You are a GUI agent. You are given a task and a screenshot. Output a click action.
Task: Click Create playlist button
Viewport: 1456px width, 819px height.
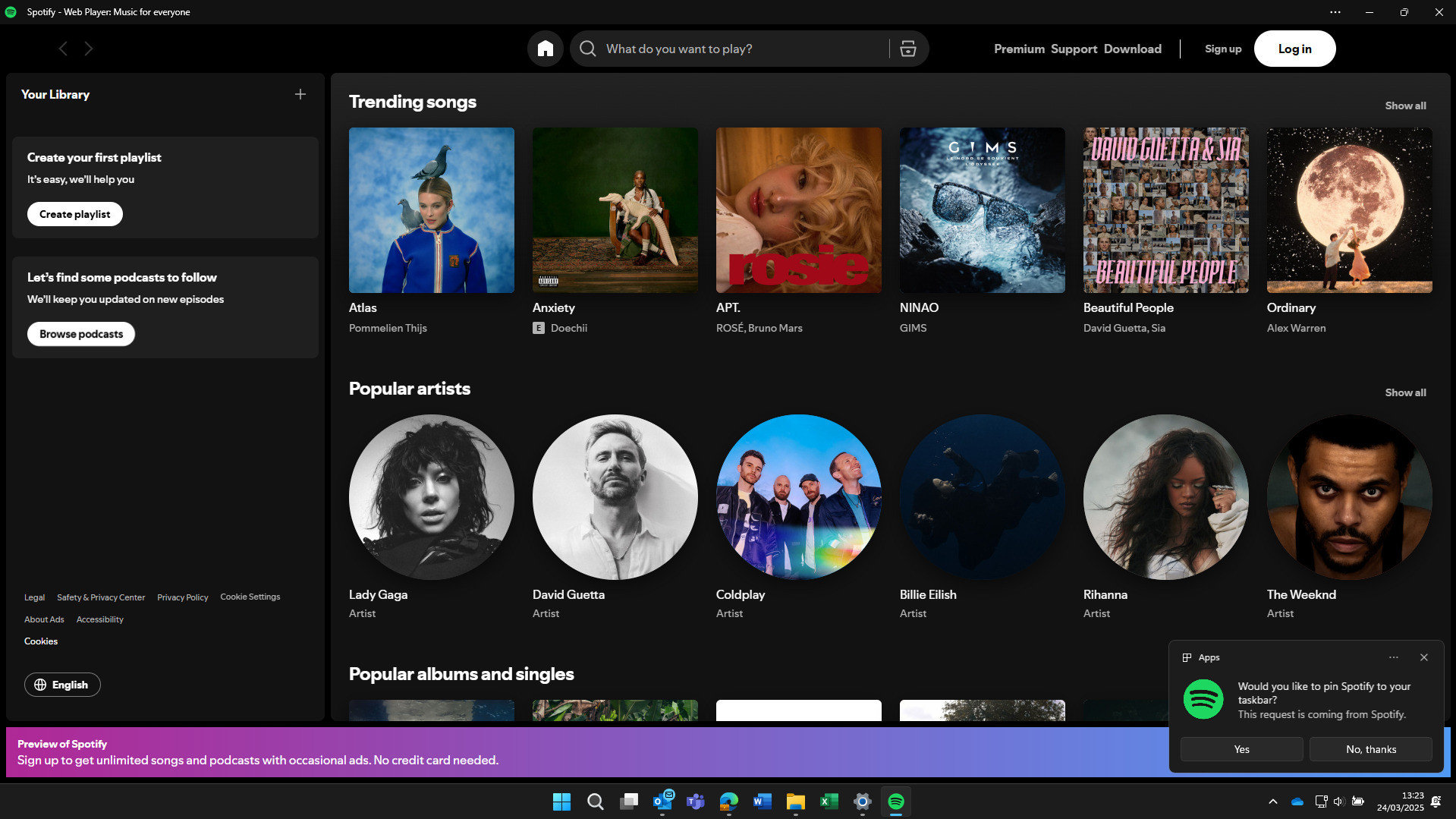coord(75,214)
